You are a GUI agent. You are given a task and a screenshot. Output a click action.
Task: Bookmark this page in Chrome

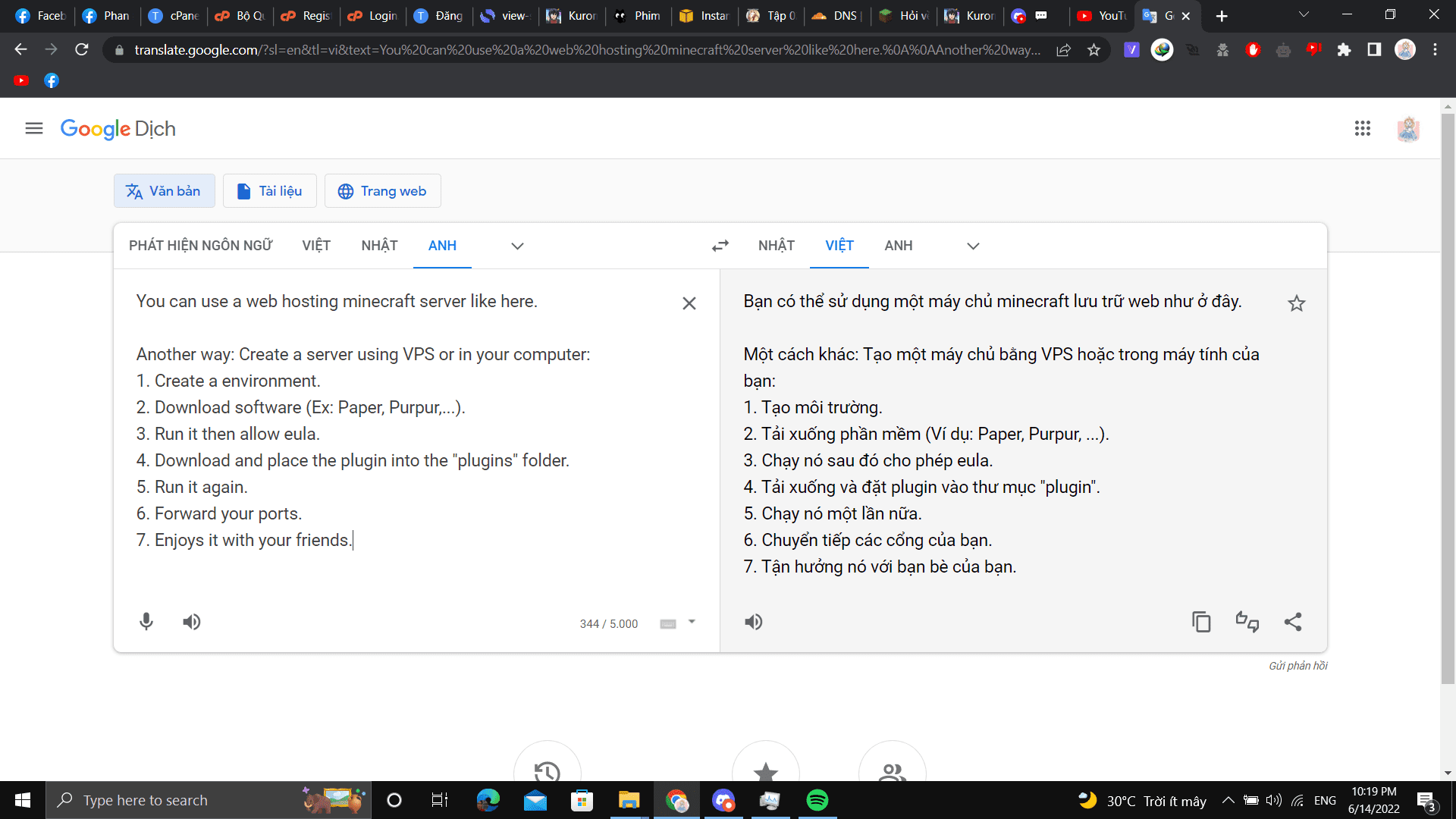[1094, 50]
